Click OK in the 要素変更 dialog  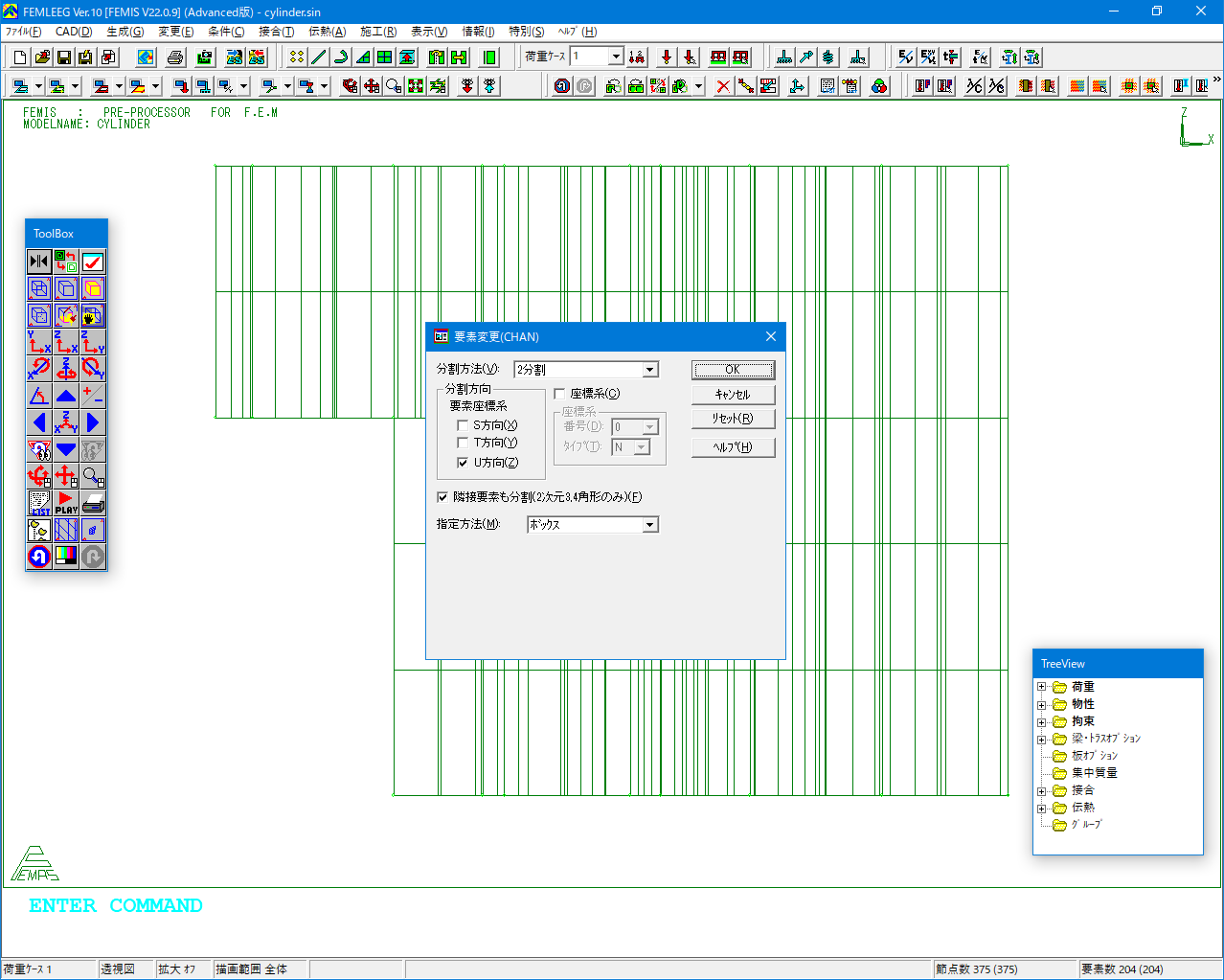pyautogui.click(x=733, y=370)
